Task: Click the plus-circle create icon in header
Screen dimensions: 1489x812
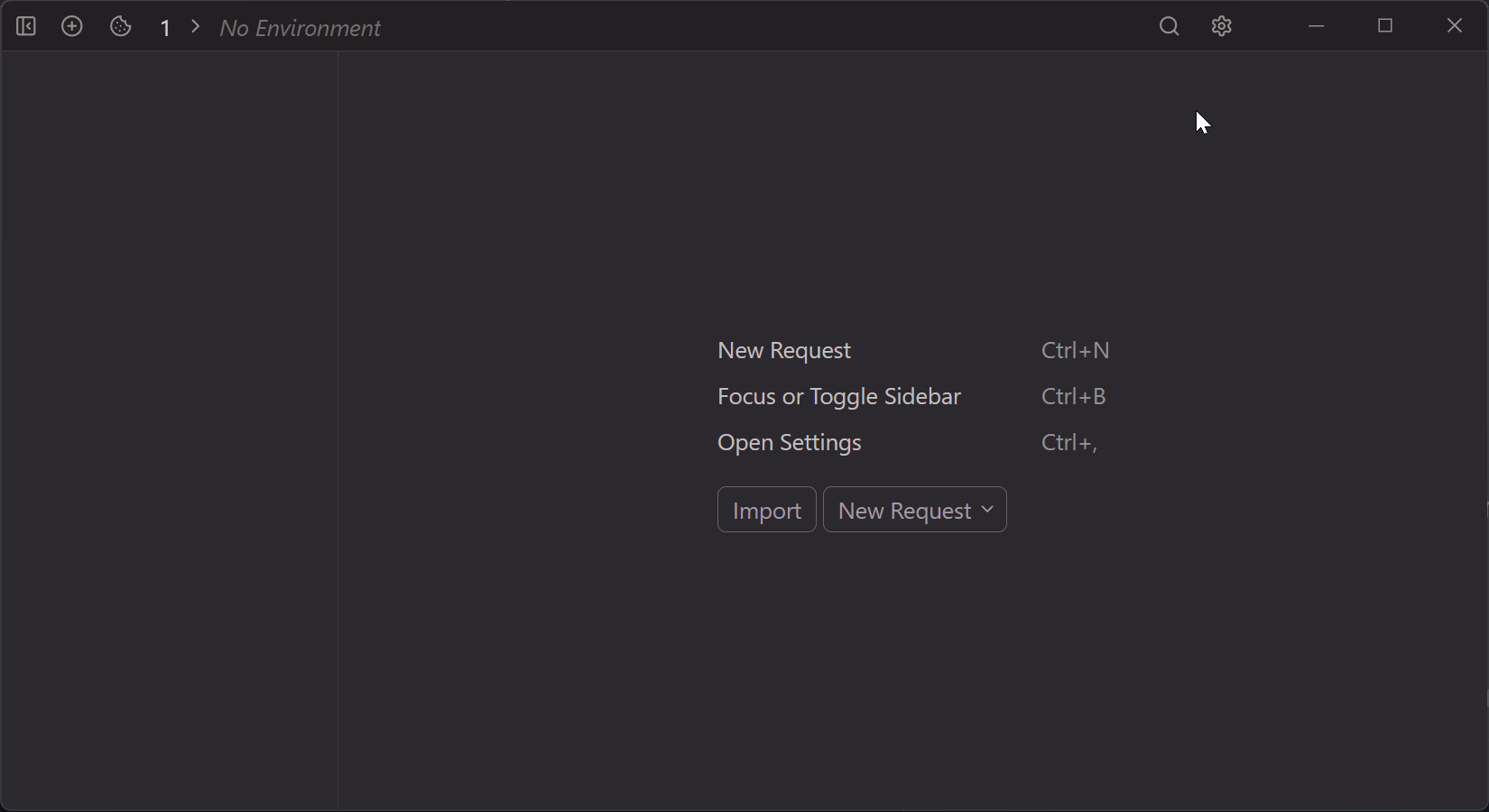Action: [72, 27]
